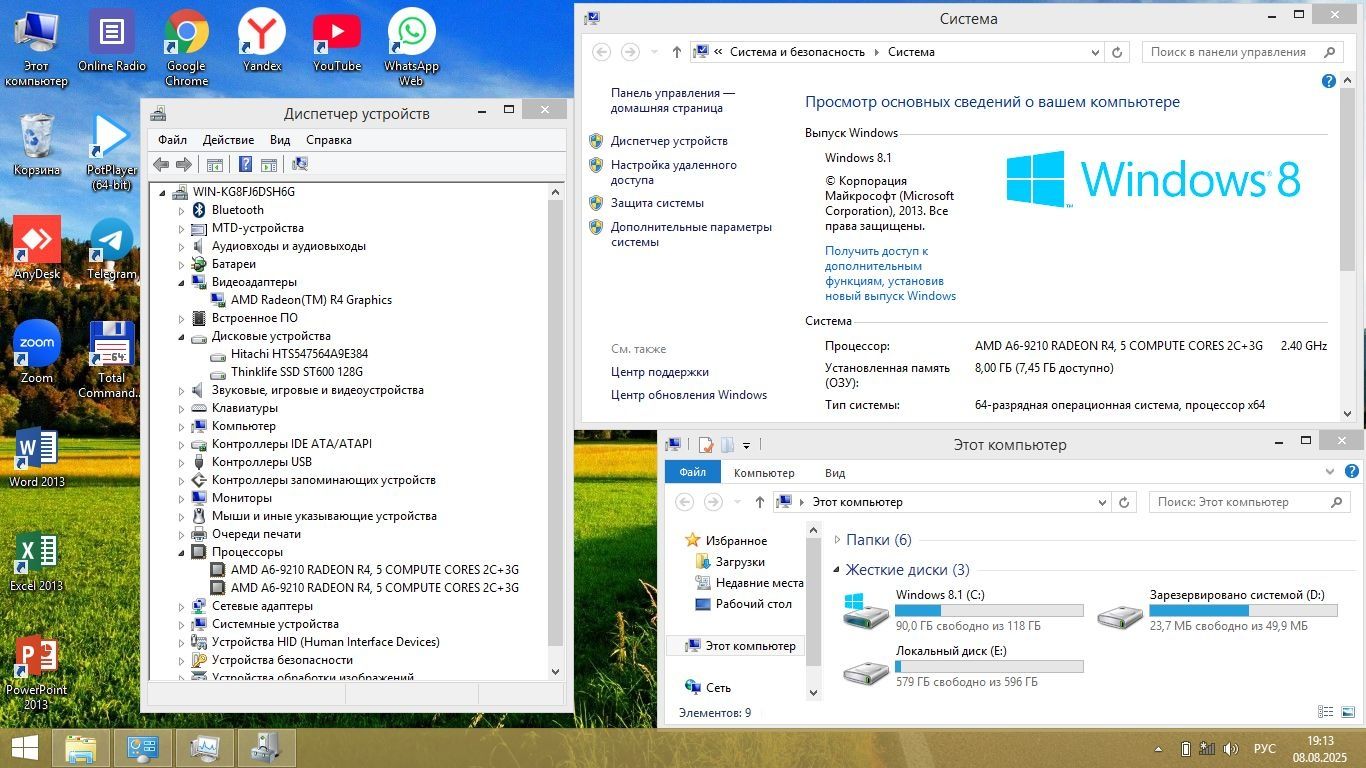This screenshot has height=768, width=1366.
Task: Open the Файл menu in Device Manager
Action: pos(172,140)
